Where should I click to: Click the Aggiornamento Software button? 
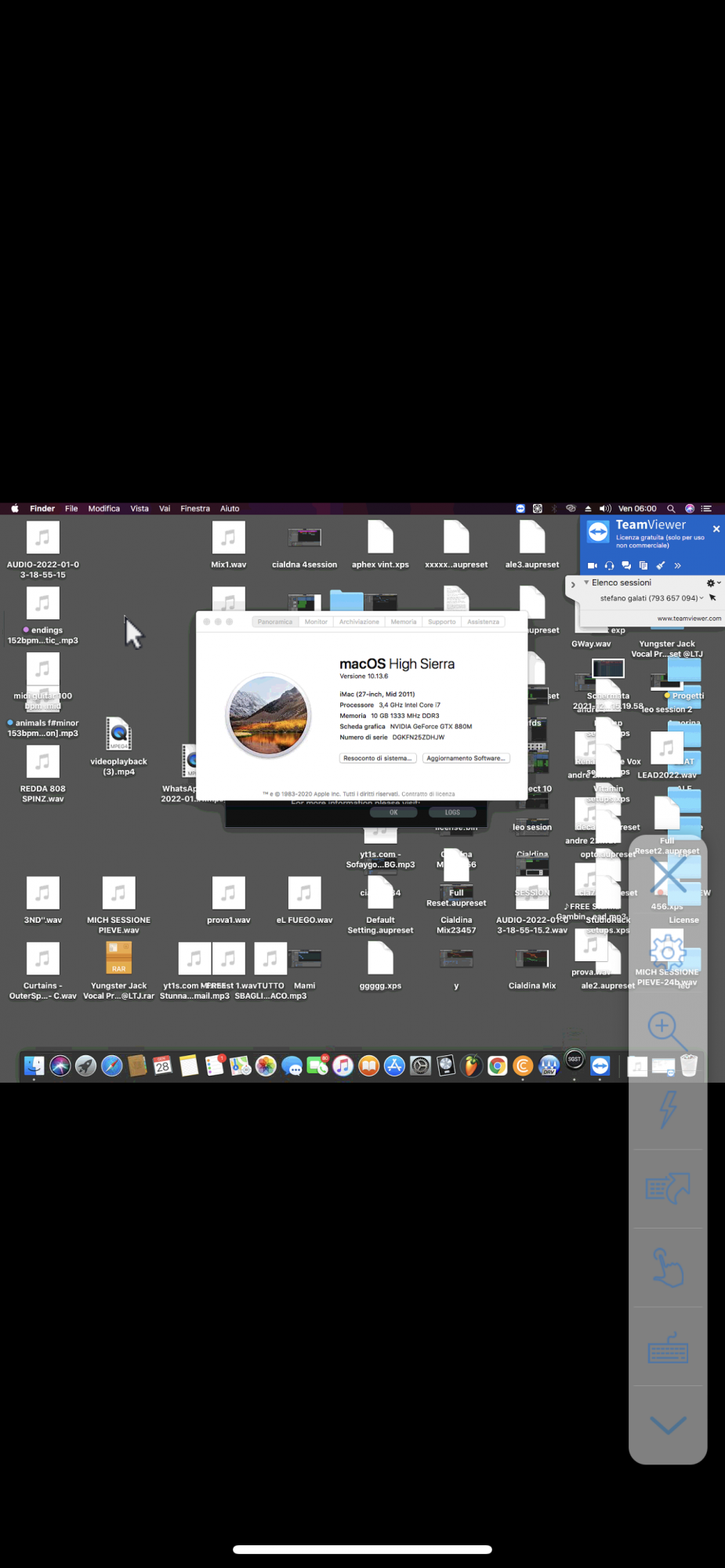(466, 758)
